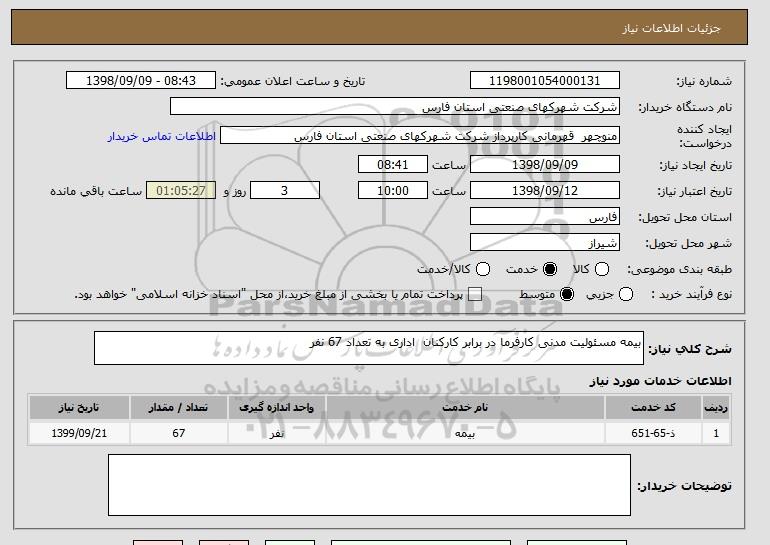Click the quantity cell 67
The image size is (770, 545).
(x=179, y=433)
